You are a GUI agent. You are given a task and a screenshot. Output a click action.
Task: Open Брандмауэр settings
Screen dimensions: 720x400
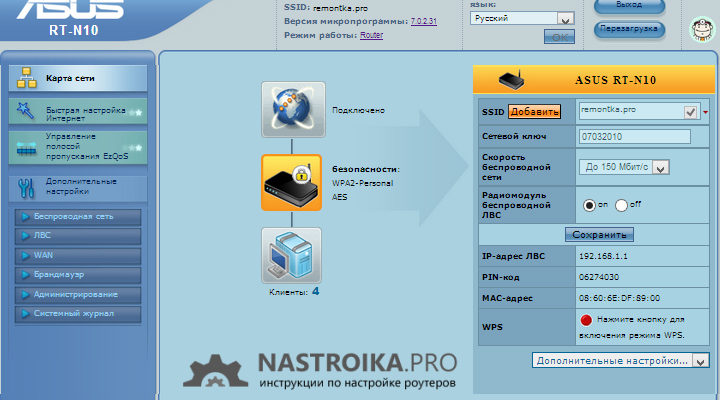coord(78,275)
